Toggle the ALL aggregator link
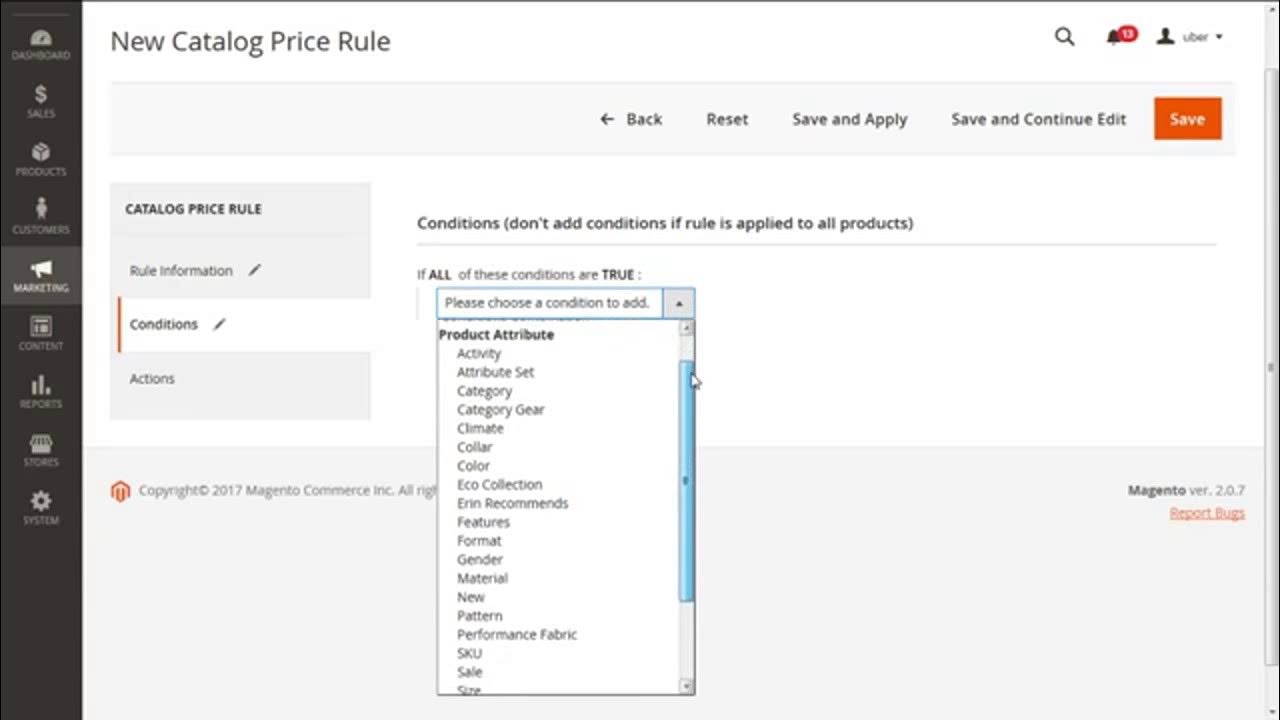 439,274
